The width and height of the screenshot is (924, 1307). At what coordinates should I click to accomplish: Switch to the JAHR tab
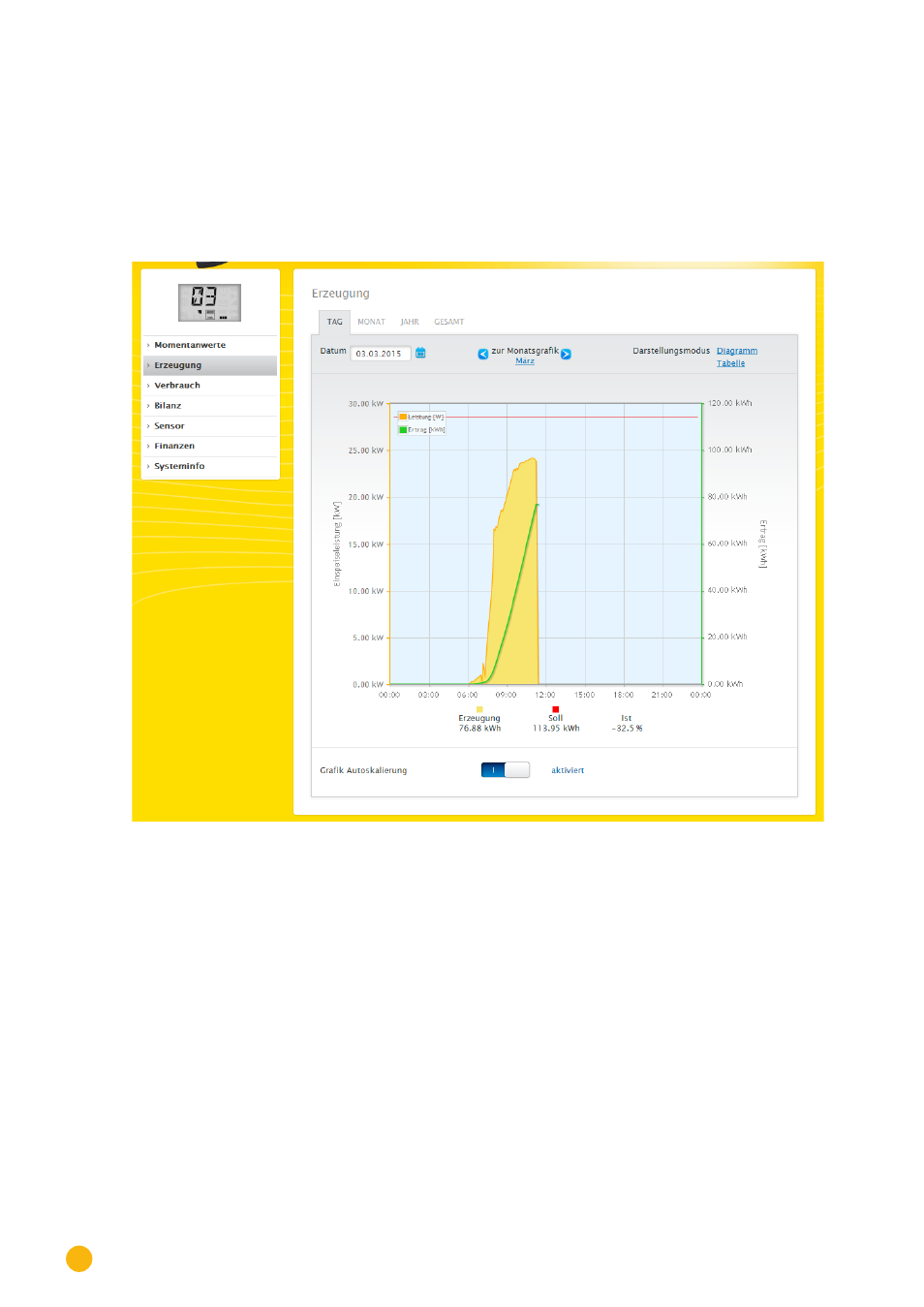(410, 322)
